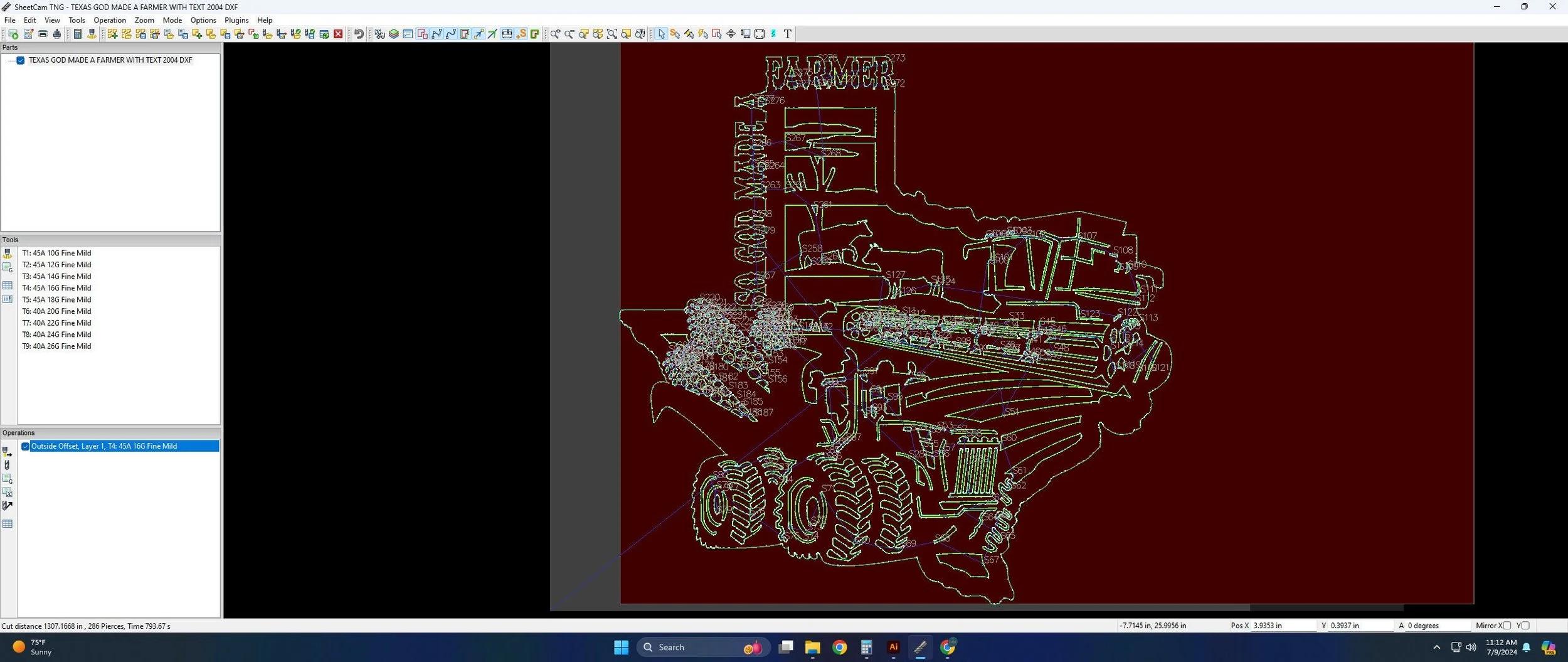
Task: Click the Y position input field
Action: [x=1360, y=626]
